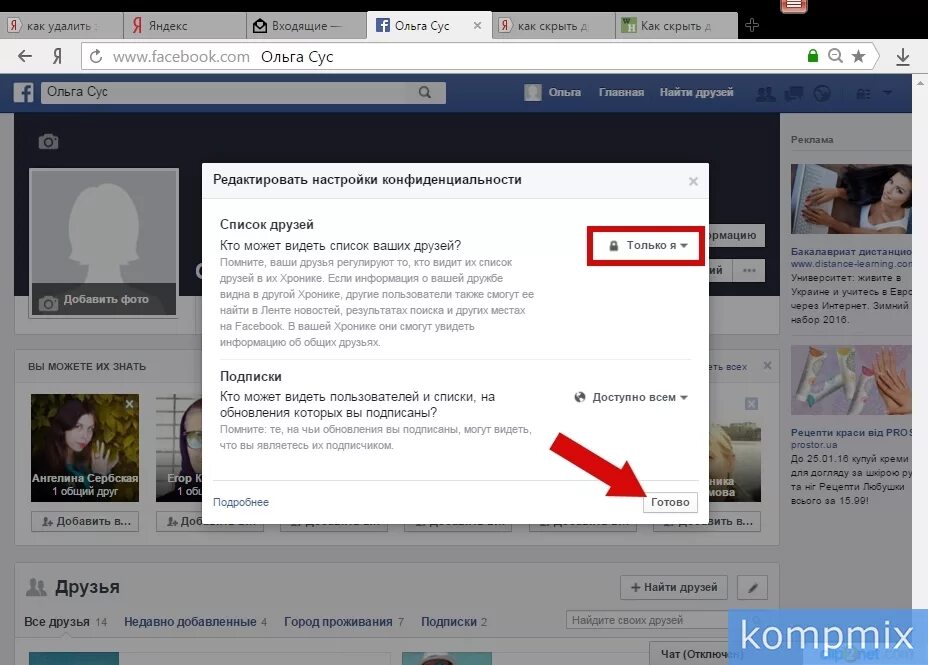Switch to 'как удалить' browser tab
This screenshot has width=928, height=665.
[x=62, y=25]
